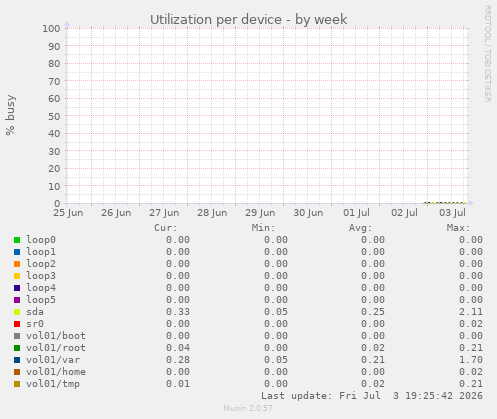Click sda max value 2.11
The image size is (497, 419).
[x=471, y=312]
